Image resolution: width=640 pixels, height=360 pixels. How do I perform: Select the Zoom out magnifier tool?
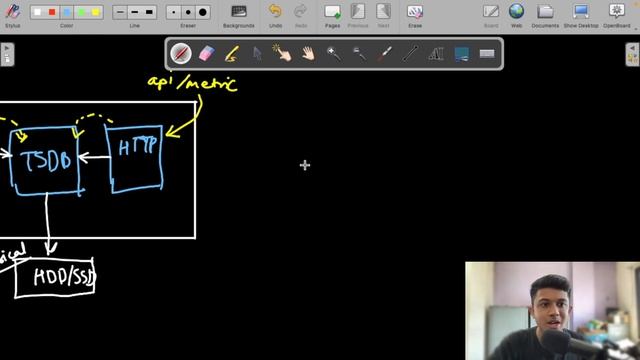point(359,53)
